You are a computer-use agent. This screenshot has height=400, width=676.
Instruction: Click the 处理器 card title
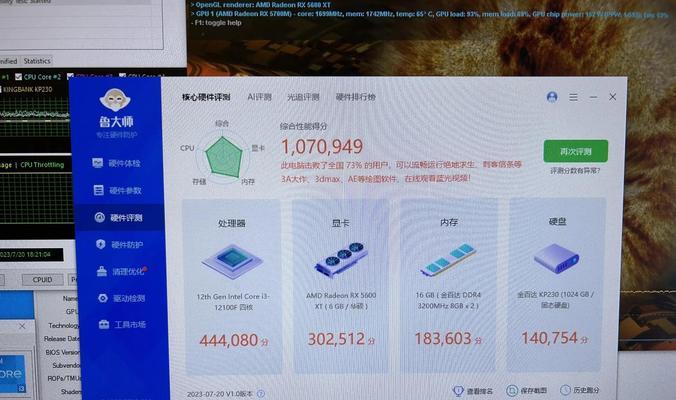point(232,223)
